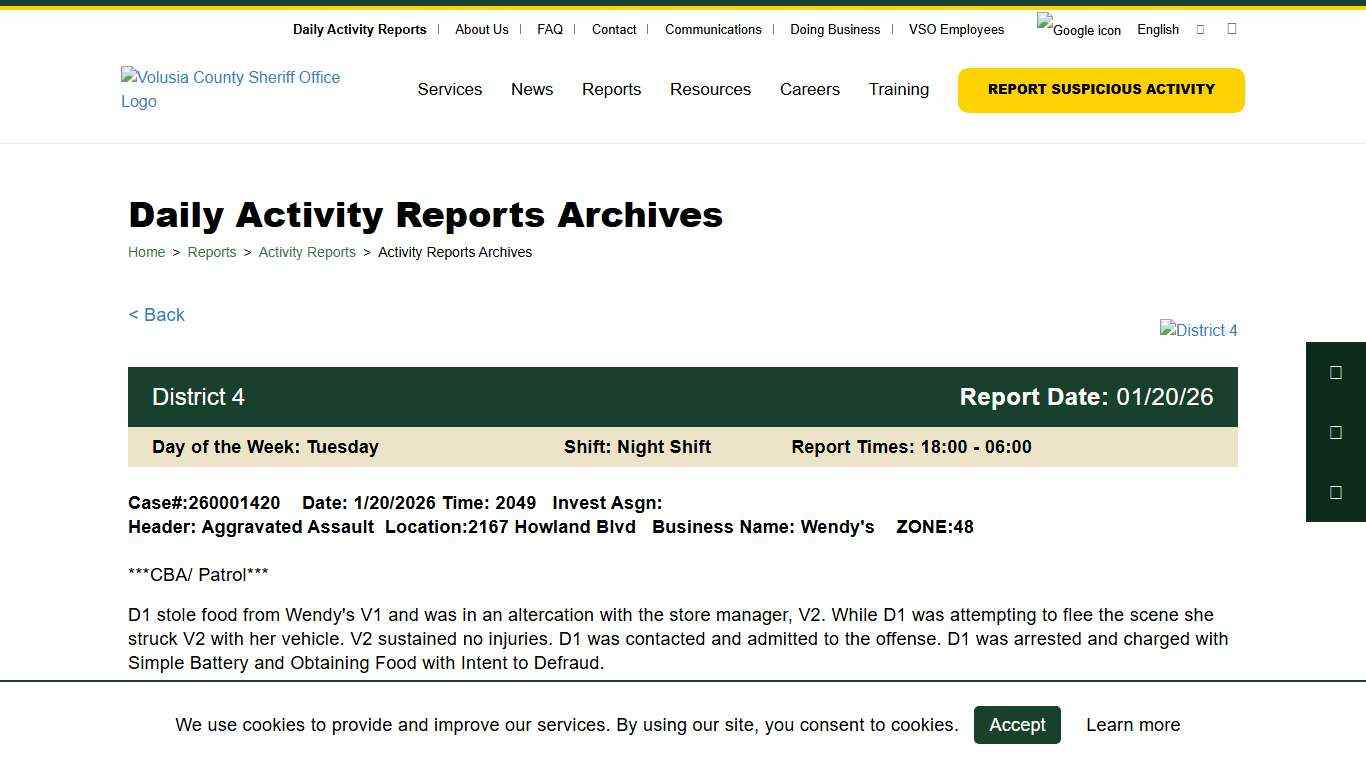Screen dimensions: 1366x768
Task: Expand the Resources navigation menu
Action: coord(710,89)
